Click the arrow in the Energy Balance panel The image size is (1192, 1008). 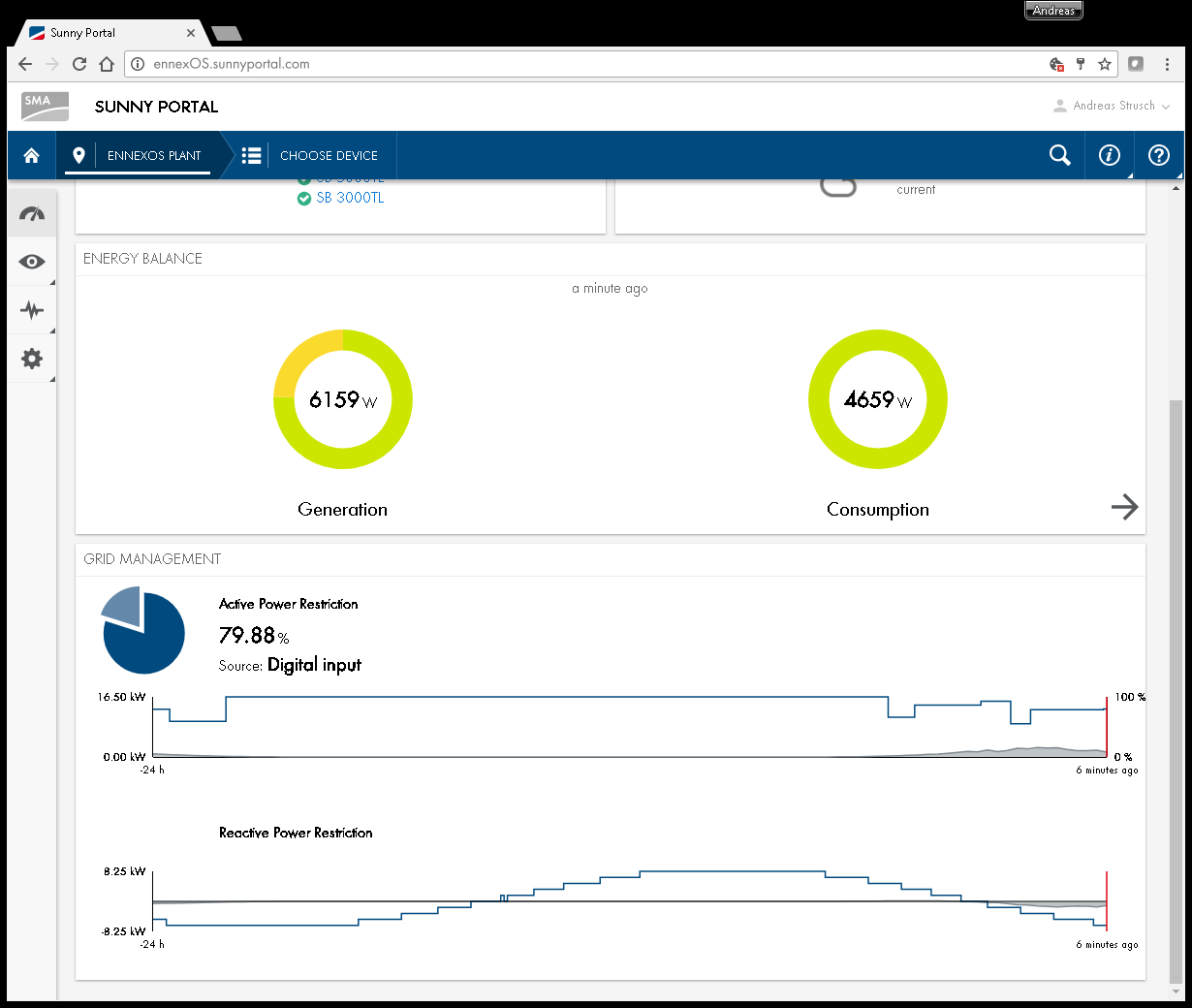point(1125,506)
